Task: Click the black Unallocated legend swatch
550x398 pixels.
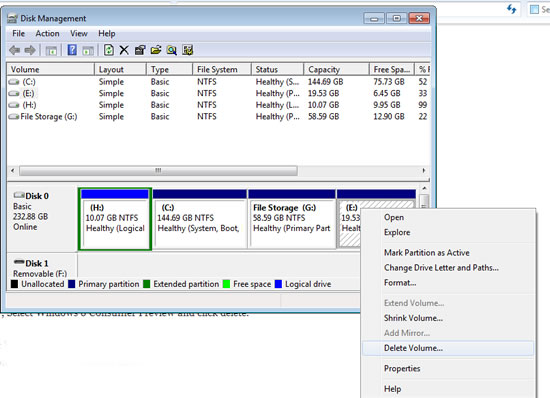Action: (x=14, y=284)
